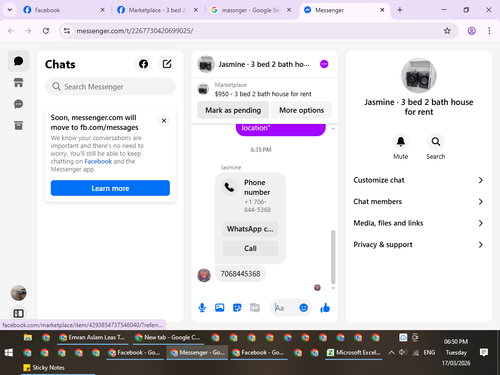Choose a GIF with GIF icon

[255, 308]
